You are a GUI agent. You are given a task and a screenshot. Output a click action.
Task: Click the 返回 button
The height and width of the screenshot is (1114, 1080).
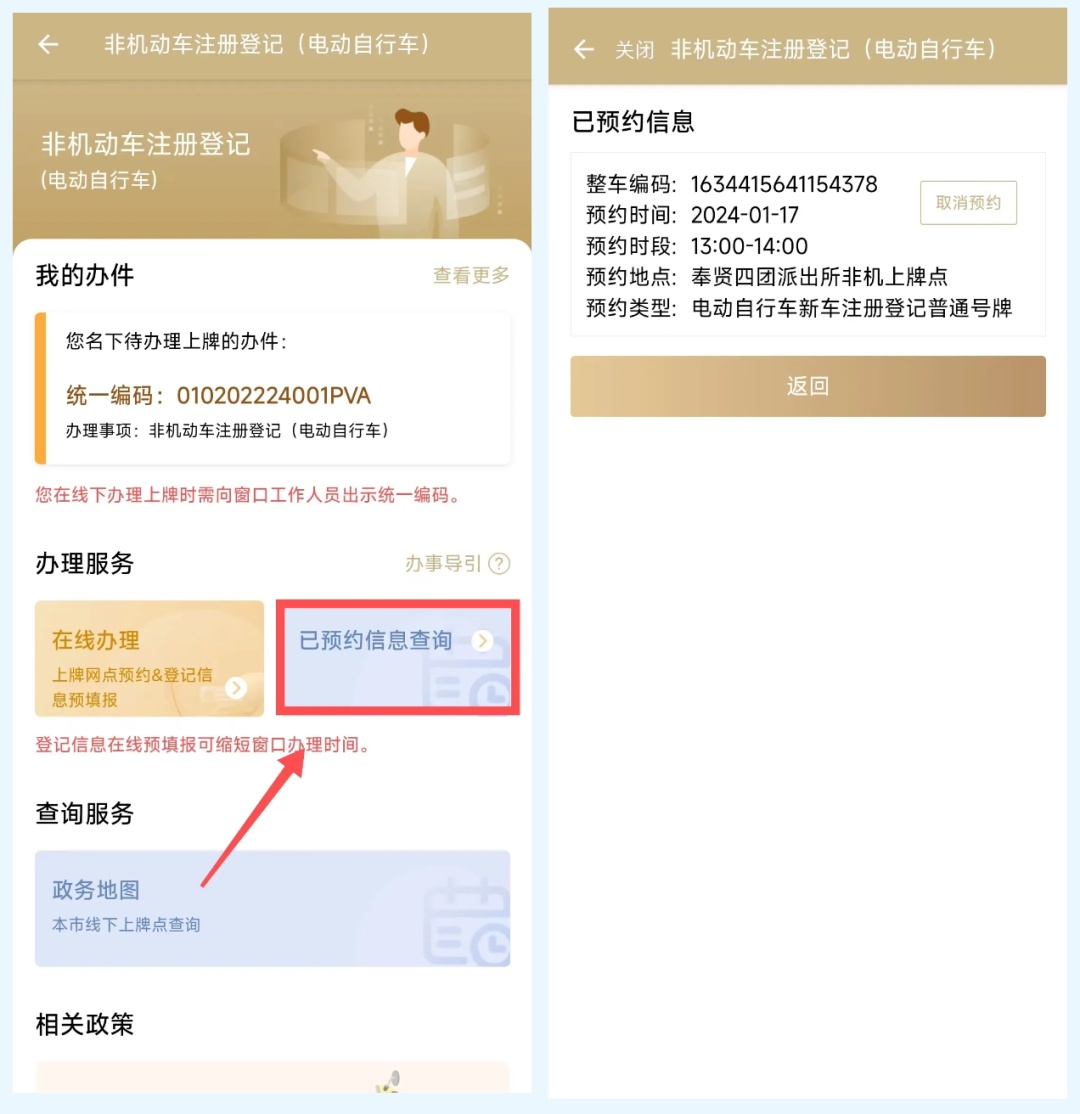coord(808,386)
